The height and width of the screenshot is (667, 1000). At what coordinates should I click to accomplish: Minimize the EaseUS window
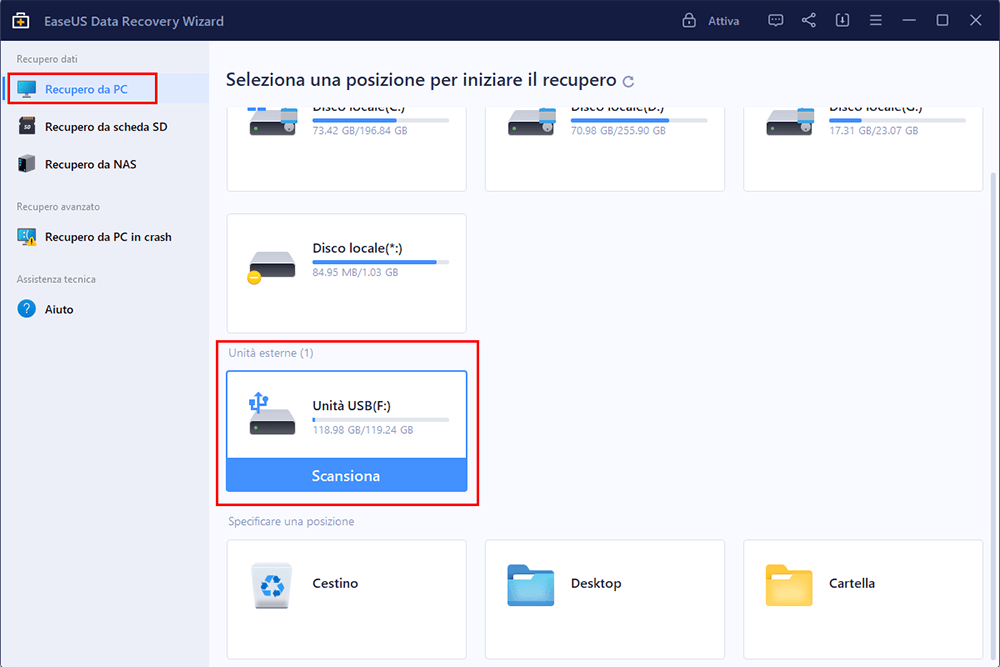pos(909,20)
